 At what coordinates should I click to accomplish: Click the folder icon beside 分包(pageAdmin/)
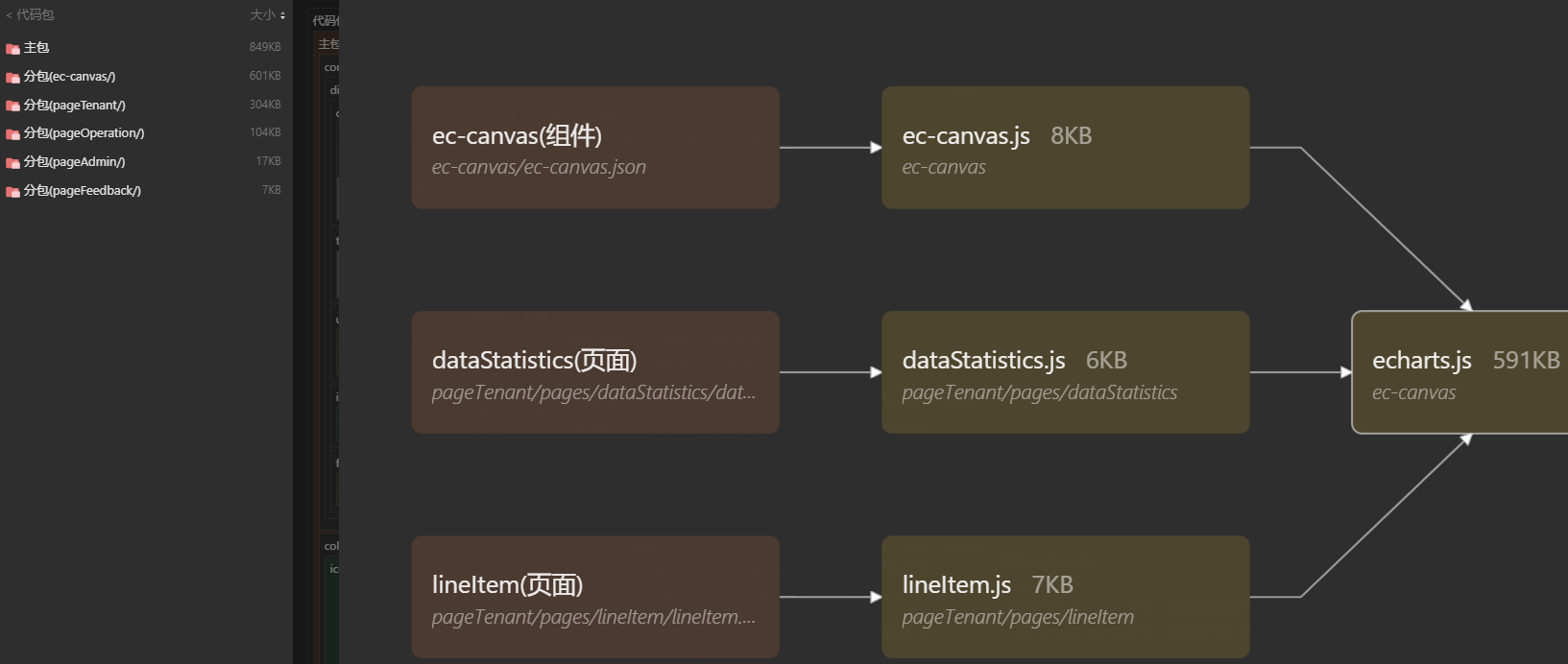click(x=13, y=162)
